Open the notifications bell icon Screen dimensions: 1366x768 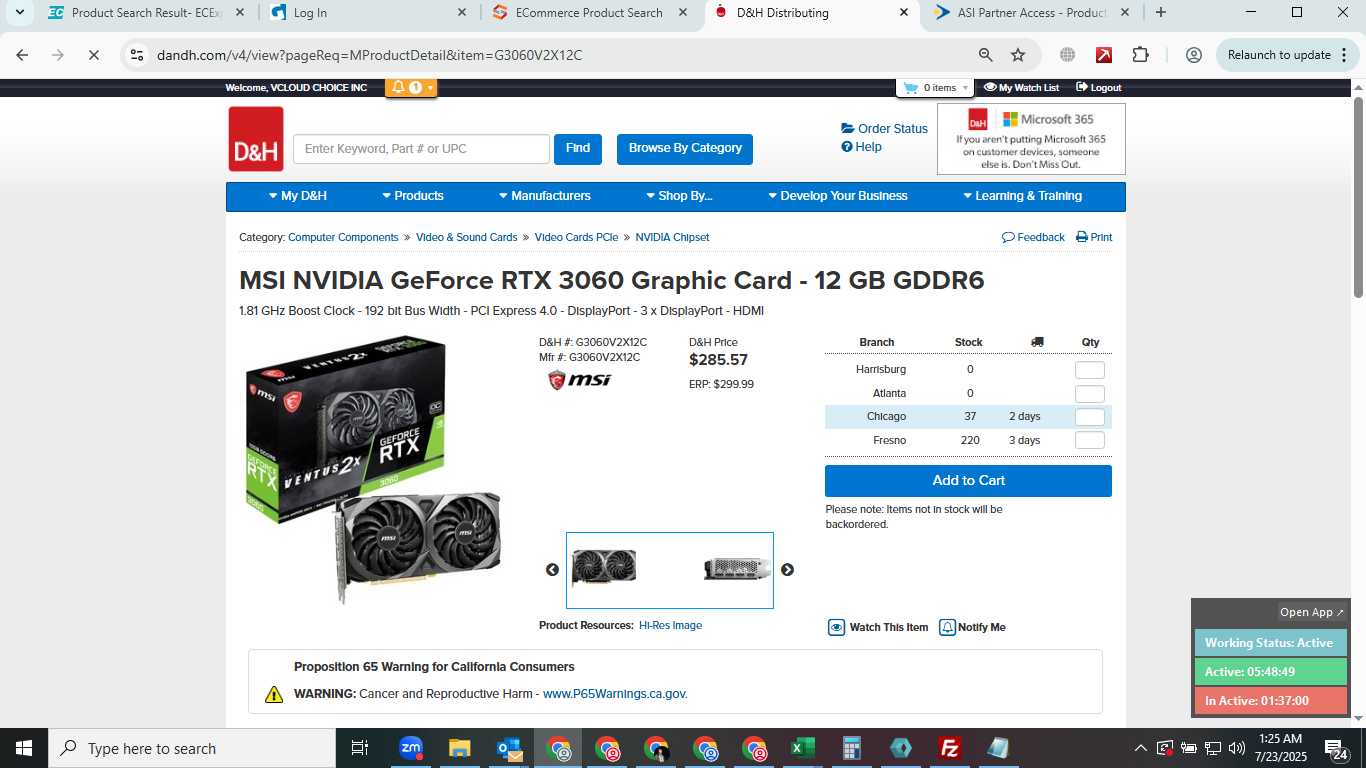click(398, 88)
